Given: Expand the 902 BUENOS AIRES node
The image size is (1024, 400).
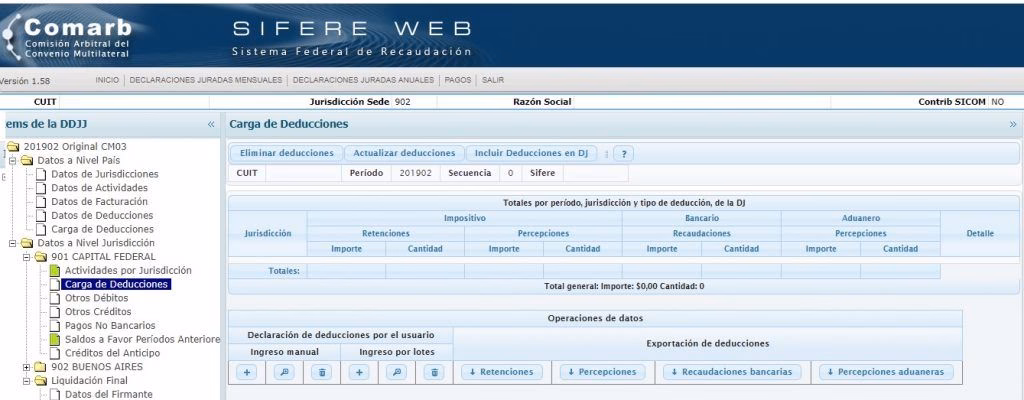Looking at the screenshot, I should tap(27, 367).
